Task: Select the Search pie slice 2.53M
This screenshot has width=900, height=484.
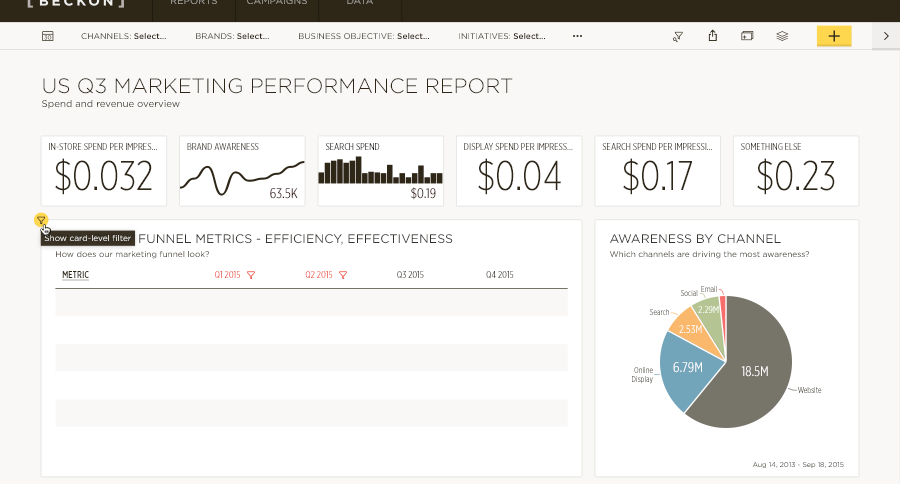Action: tap(691, 328)
